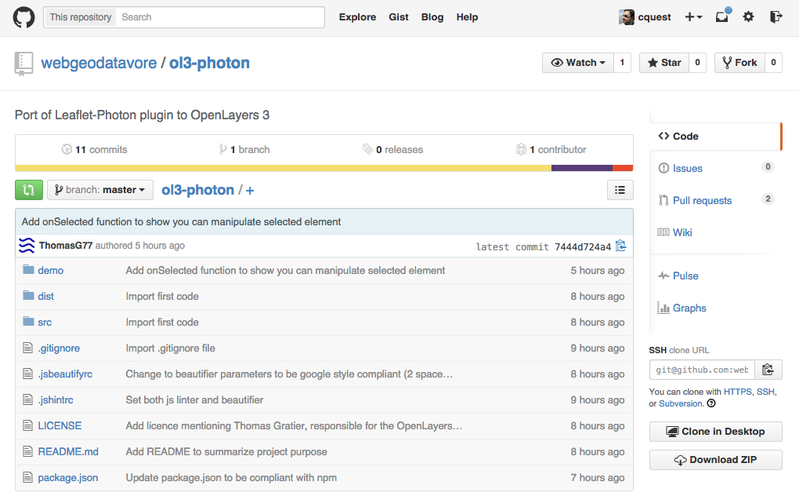Open the webgeodatavore owner link
The height and width of the screenshot is (496, 799).
point(99,63)
